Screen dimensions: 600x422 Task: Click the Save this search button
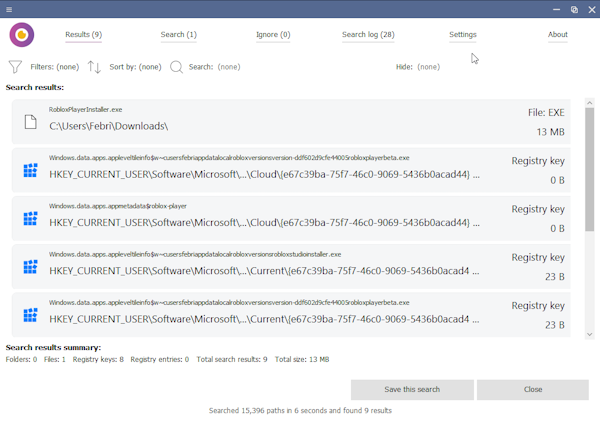pyautogui.click(x=412, y=389)
